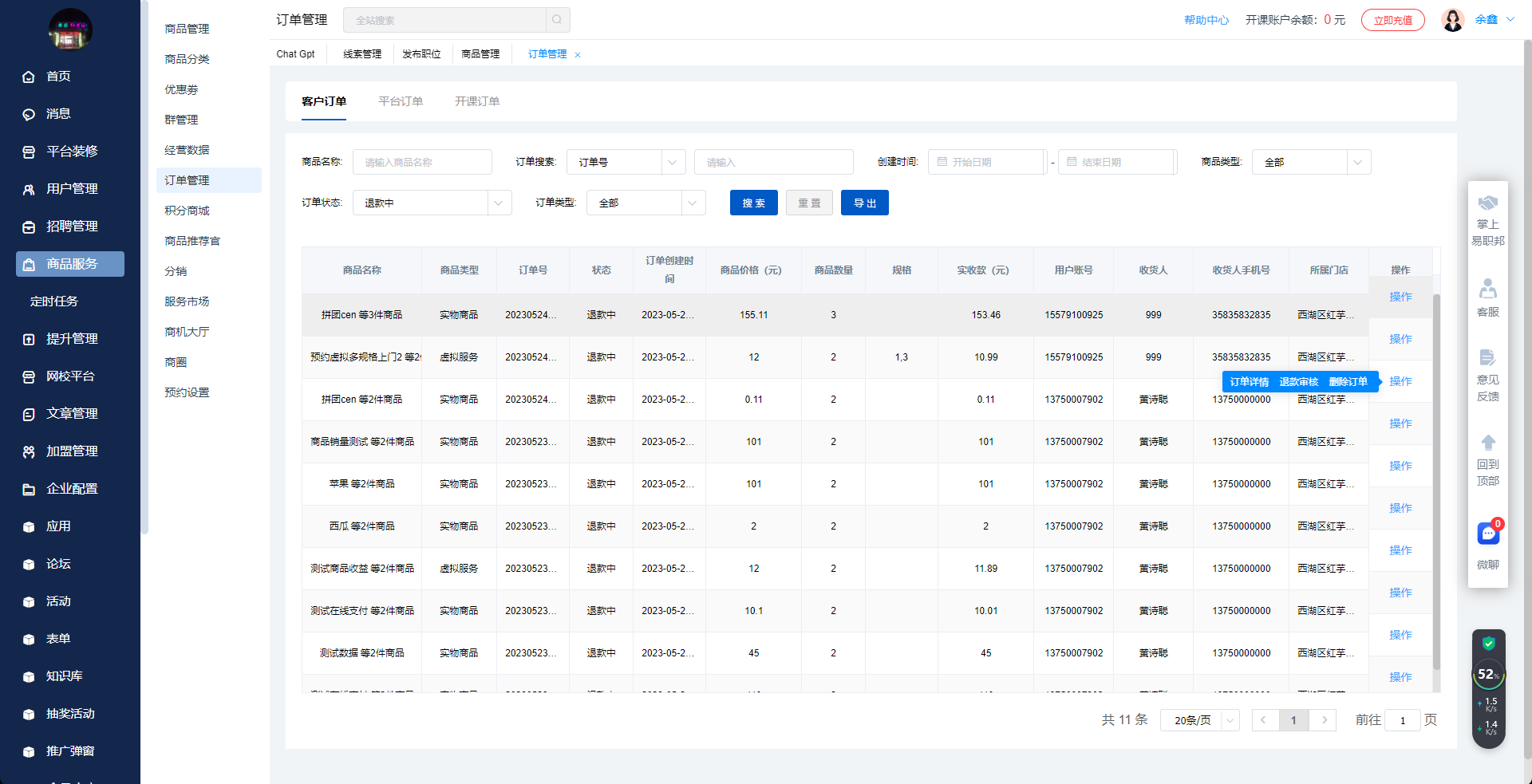Open 掌上易职邦 handshake icon

pos(1488,203)
